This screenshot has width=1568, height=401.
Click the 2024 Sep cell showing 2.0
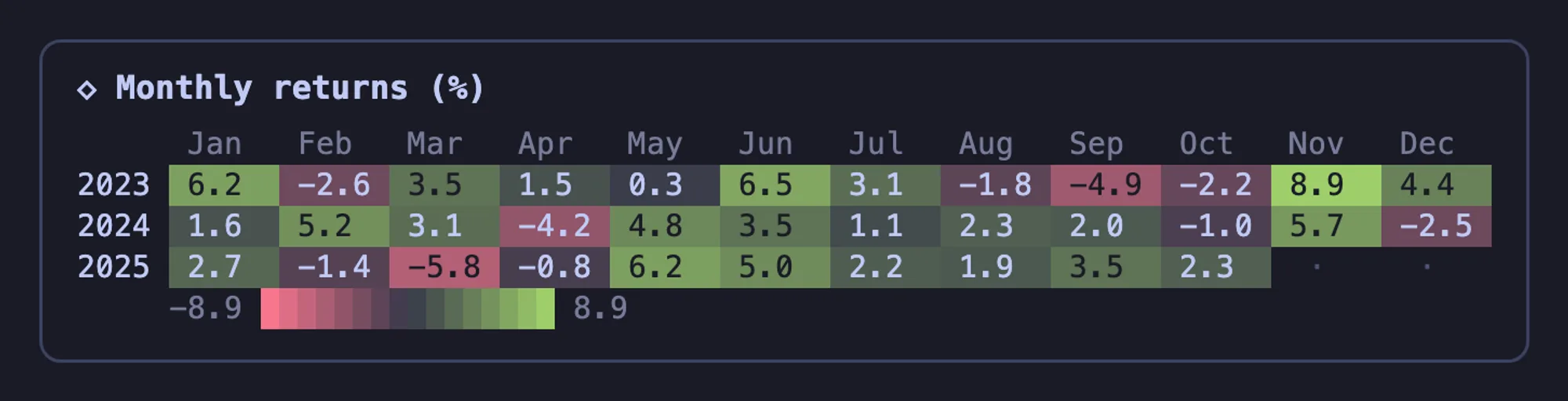tap(1105, 226)
